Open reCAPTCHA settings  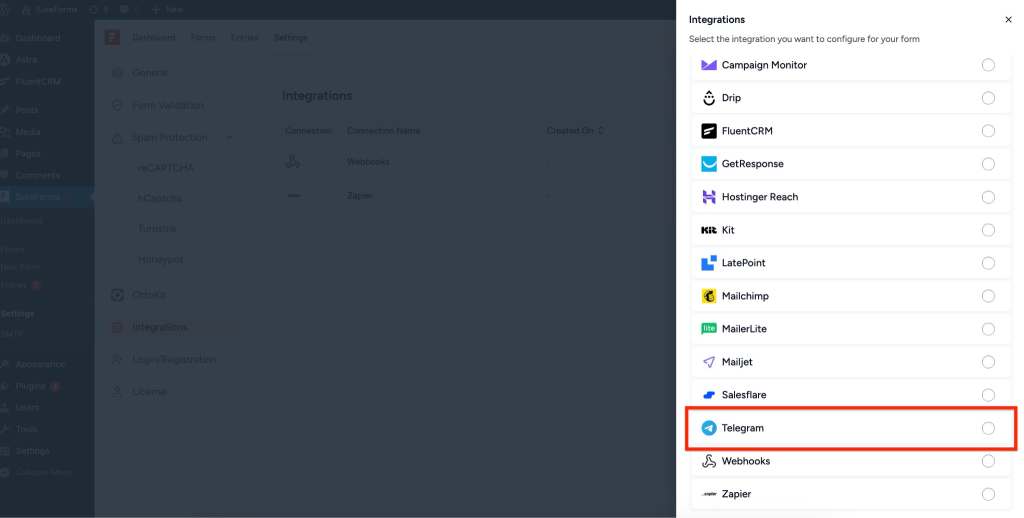pyautogui.click(x=166, y=168)
